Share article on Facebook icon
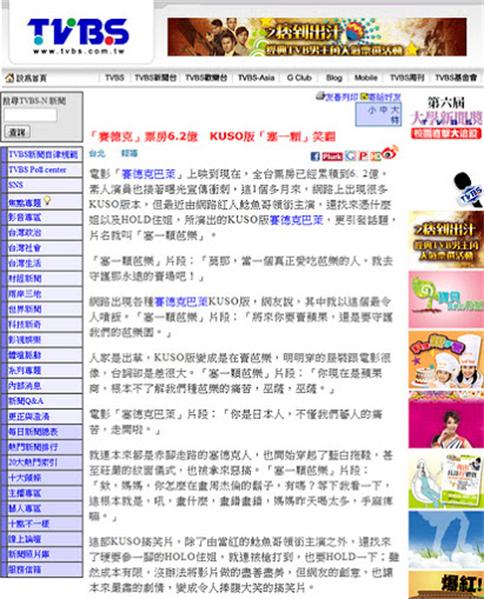Screen dimensions: 484x599 click(x=315, y=156)
